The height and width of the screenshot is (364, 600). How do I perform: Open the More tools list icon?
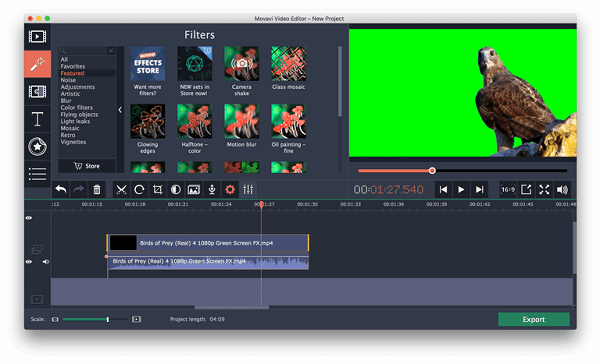pyautogui.click(x=37, y=174)
